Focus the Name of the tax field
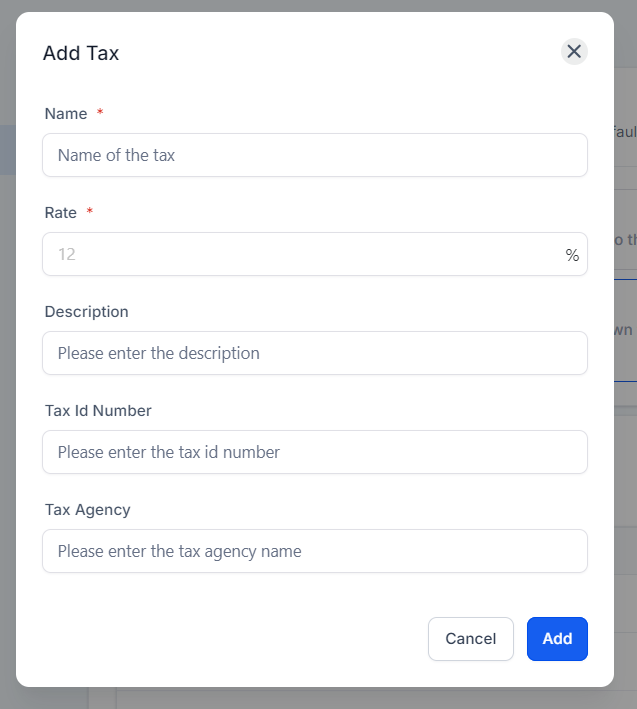Screen dimensions: 637x709 [315, 155]
